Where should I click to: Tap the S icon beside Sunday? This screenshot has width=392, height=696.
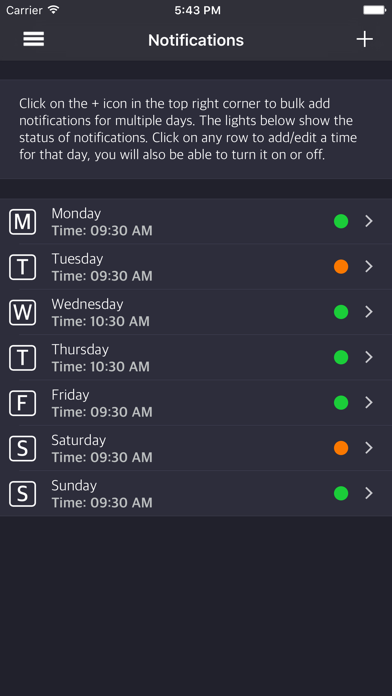pyautogui.click(x=23, y=493)
